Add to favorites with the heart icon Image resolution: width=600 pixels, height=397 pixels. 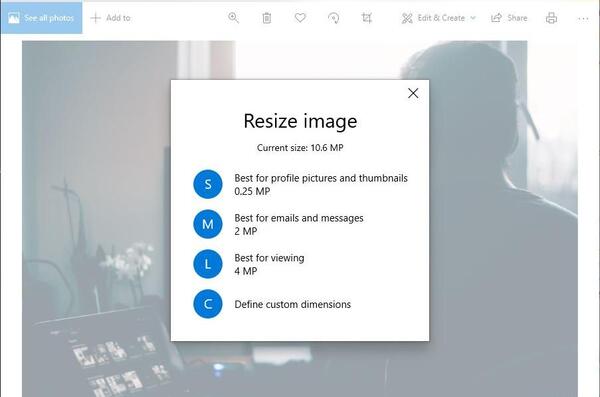coord(300,18)
